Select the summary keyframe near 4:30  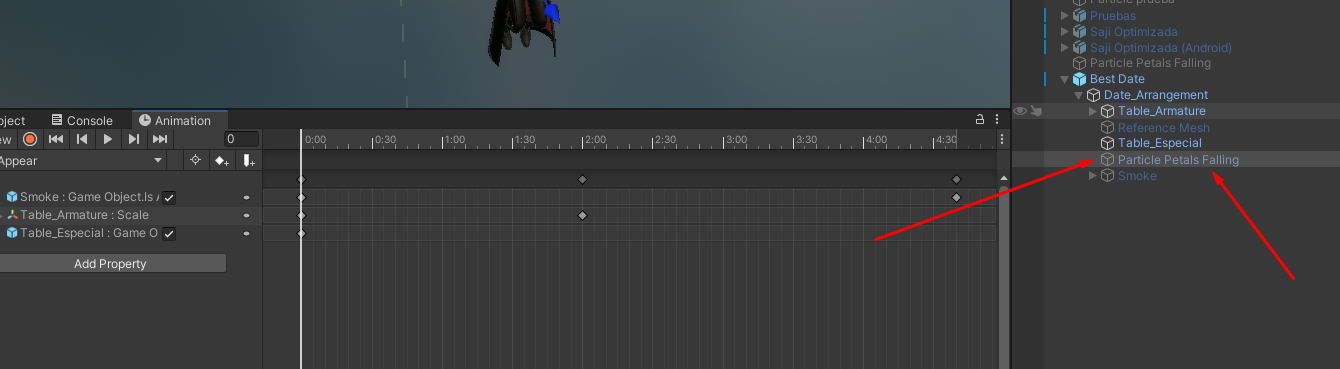(956, 179)
